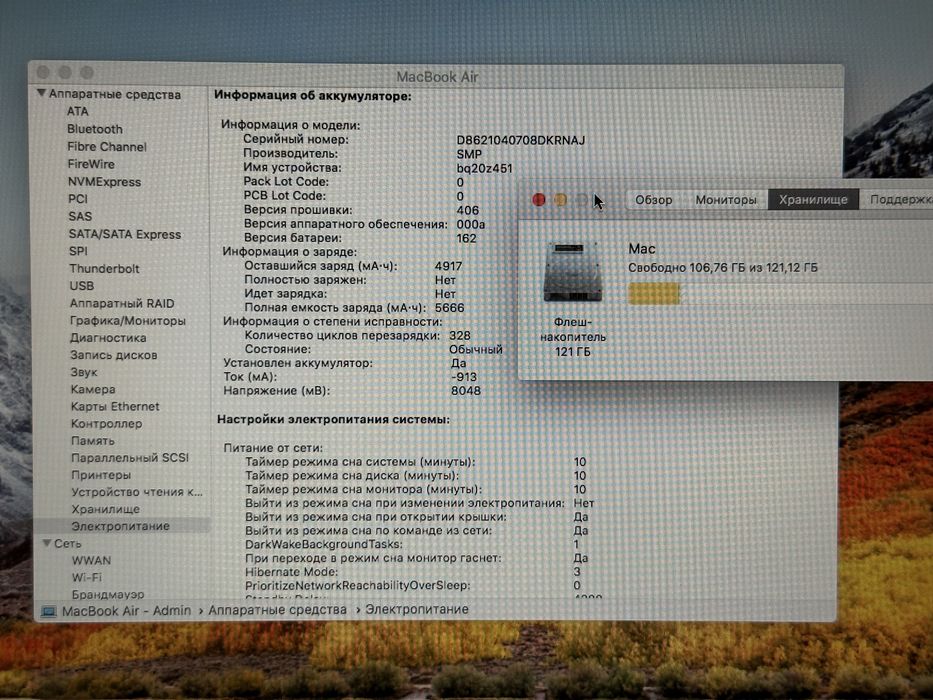
Task: Select USB in the sidebar
Action: [x=82, y=286]
